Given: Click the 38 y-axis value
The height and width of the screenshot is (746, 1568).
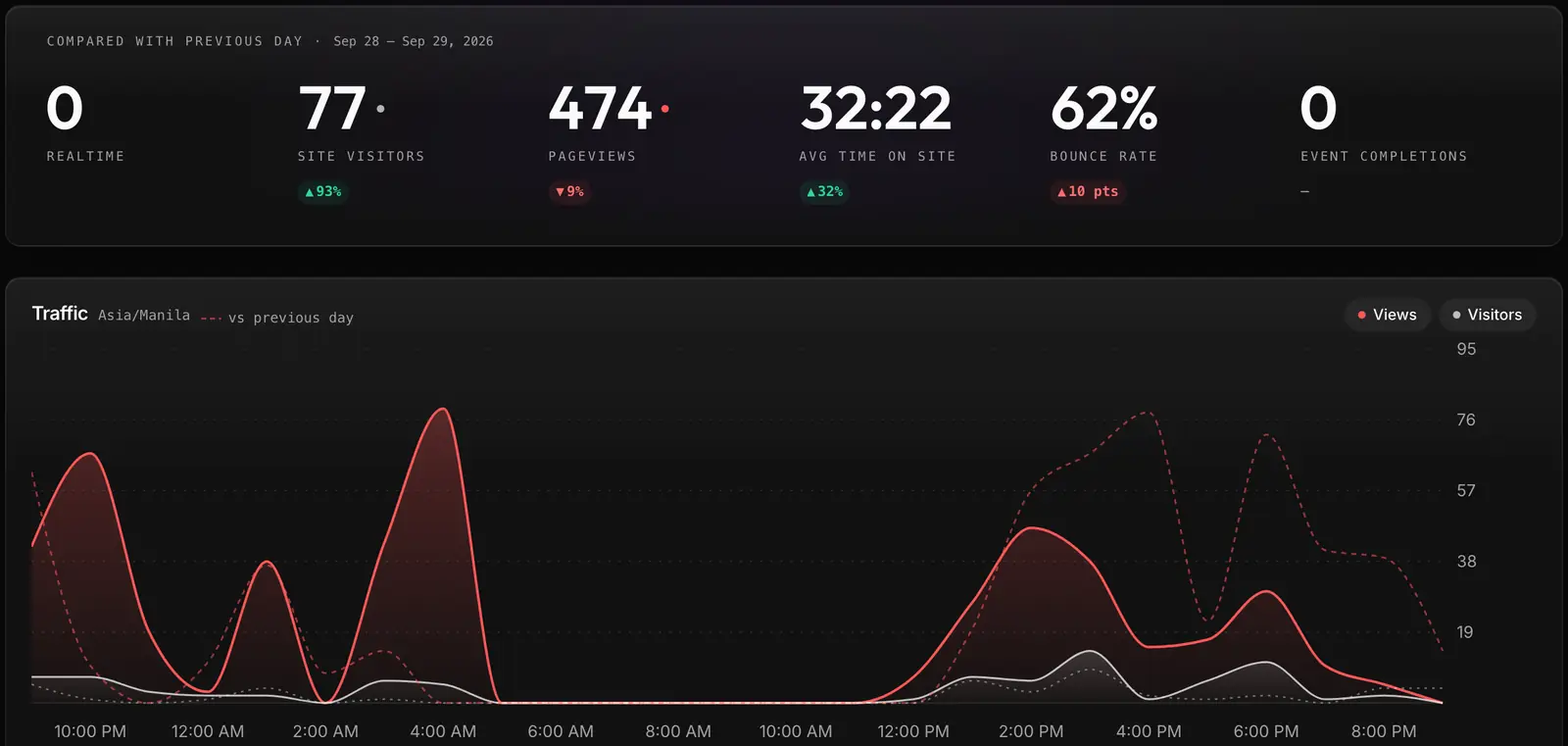Looking at the screenshot, I should (1466, 562).
